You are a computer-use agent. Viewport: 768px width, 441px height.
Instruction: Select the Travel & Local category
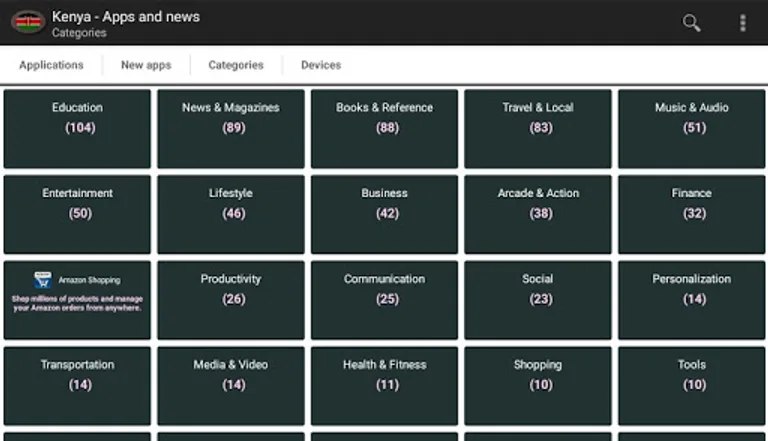click(538, 129)
